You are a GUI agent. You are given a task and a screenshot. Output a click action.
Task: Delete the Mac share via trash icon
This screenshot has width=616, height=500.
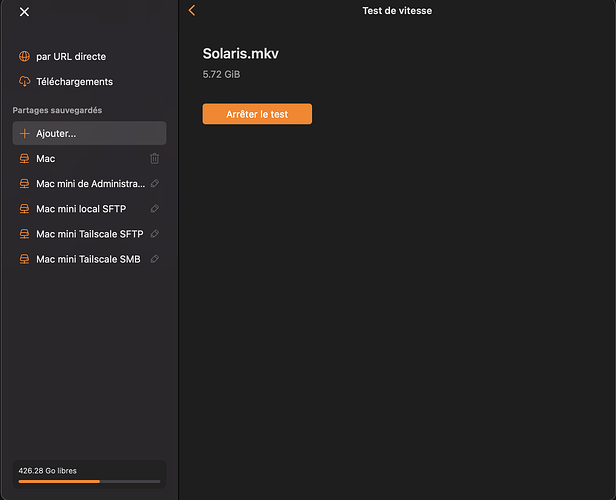point(154,159)
